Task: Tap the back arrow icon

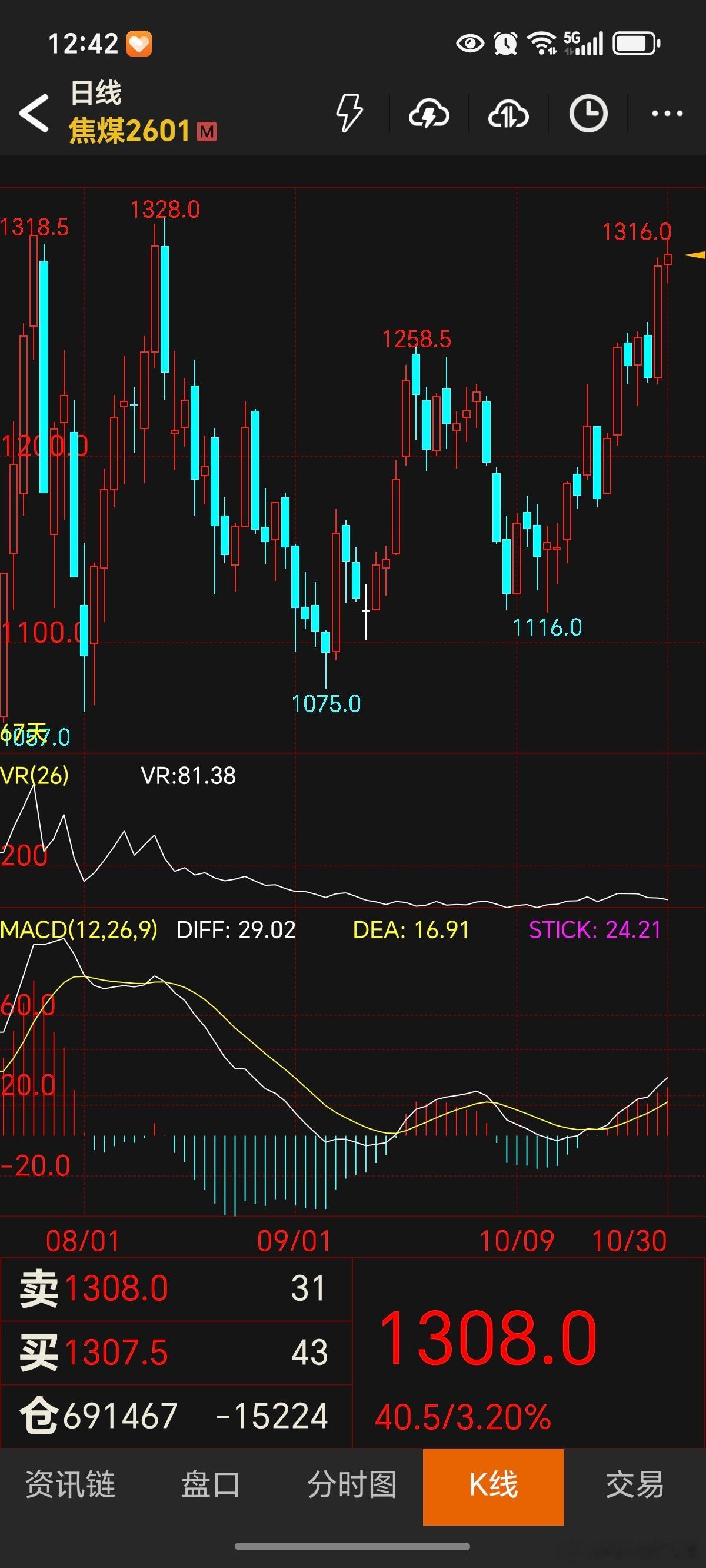Action: (x=34, y=113)
